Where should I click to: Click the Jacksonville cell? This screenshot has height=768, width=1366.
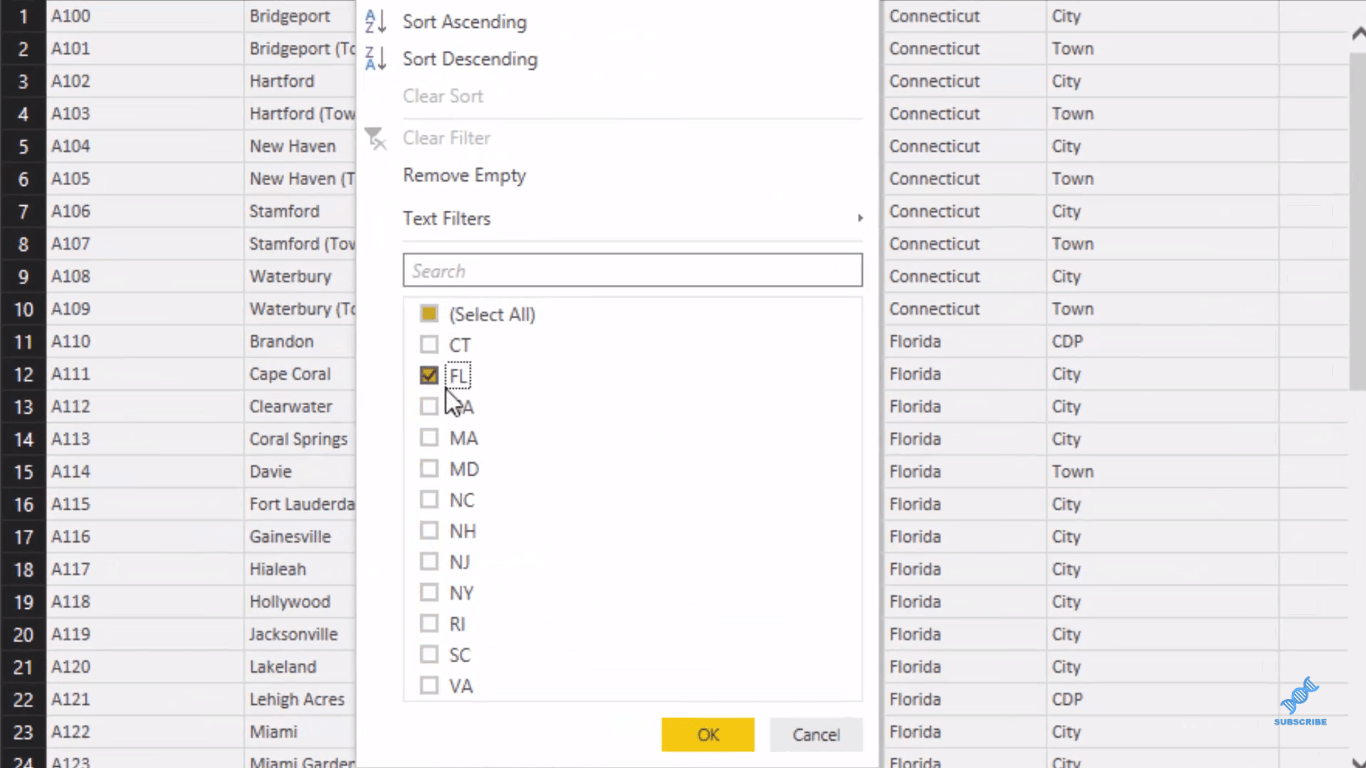click(301, 635)
